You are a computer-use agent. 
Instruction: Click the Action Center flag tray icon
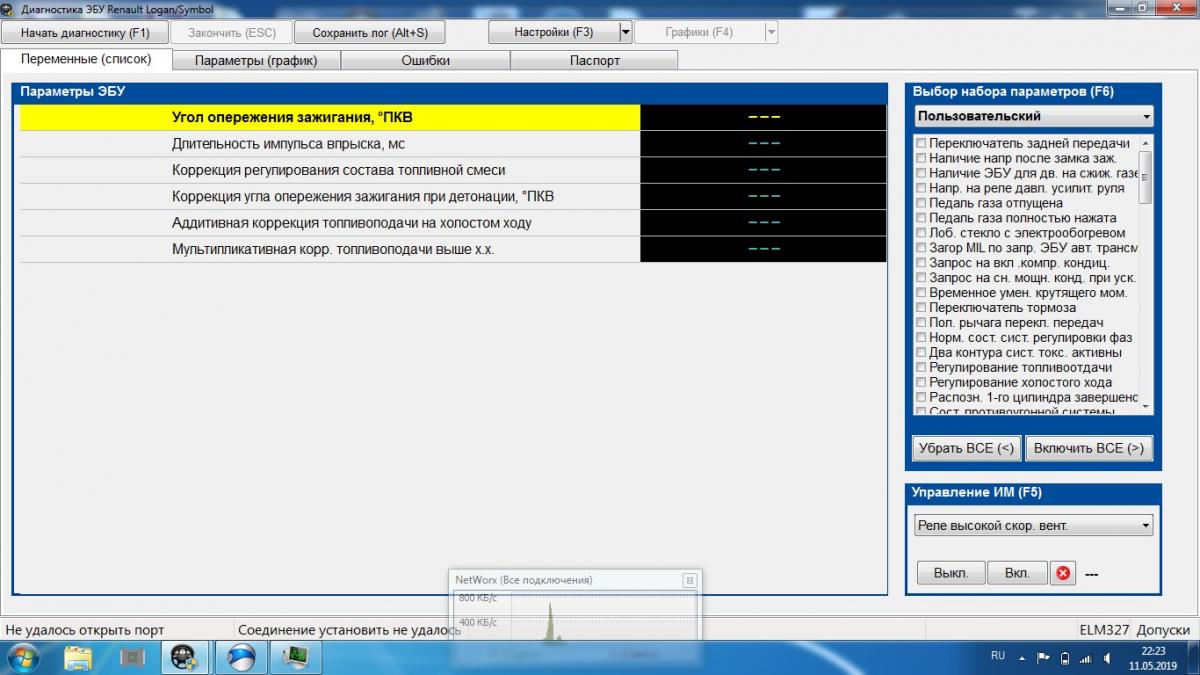(1043, 657)
